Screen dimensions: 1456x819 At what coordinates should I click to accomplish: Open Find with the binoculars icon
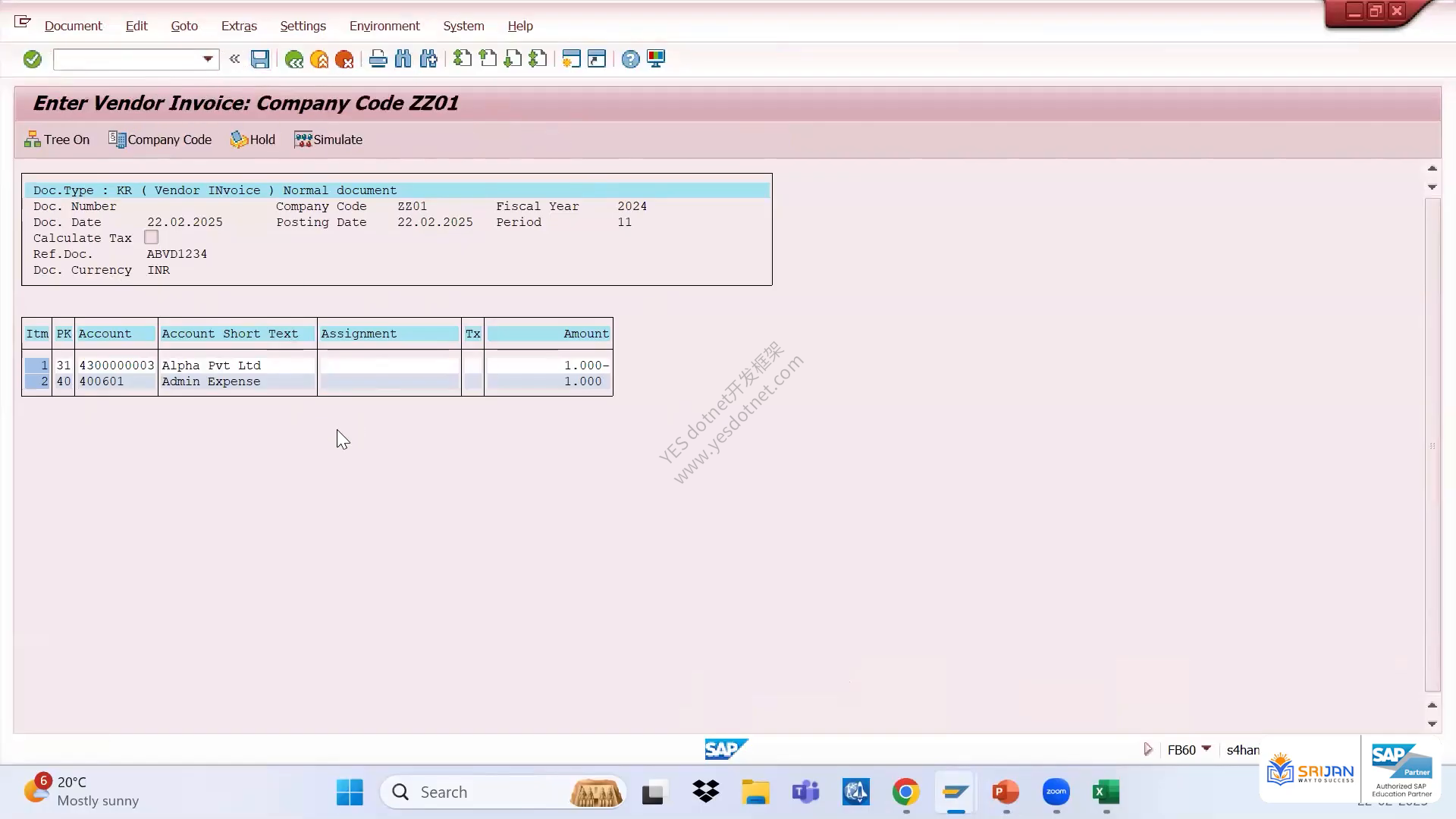[x=403, y=59]
